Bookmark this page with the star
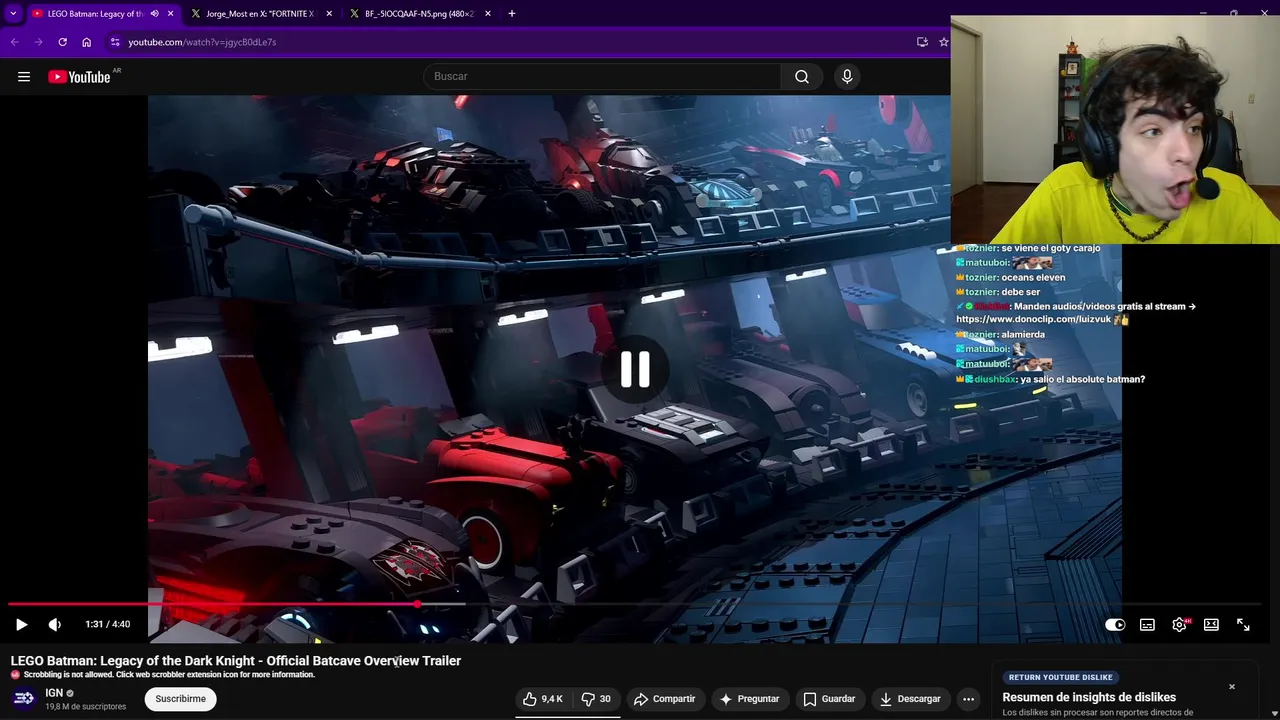 [x=943, y=42]
